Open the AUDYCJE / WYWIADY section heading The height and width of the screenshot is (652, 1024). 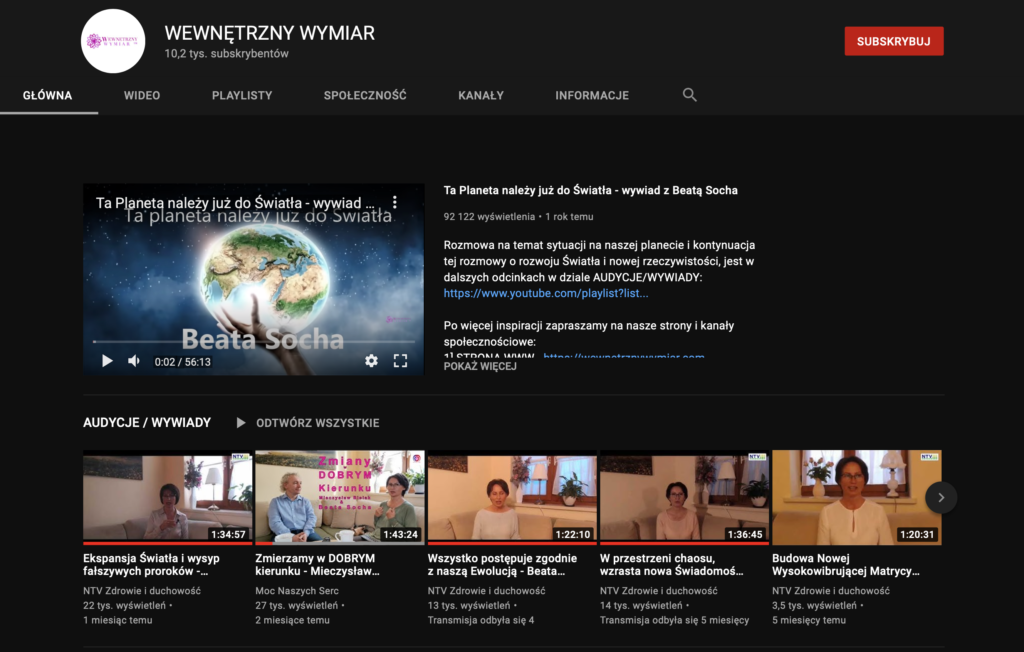[x=147, y=423]
